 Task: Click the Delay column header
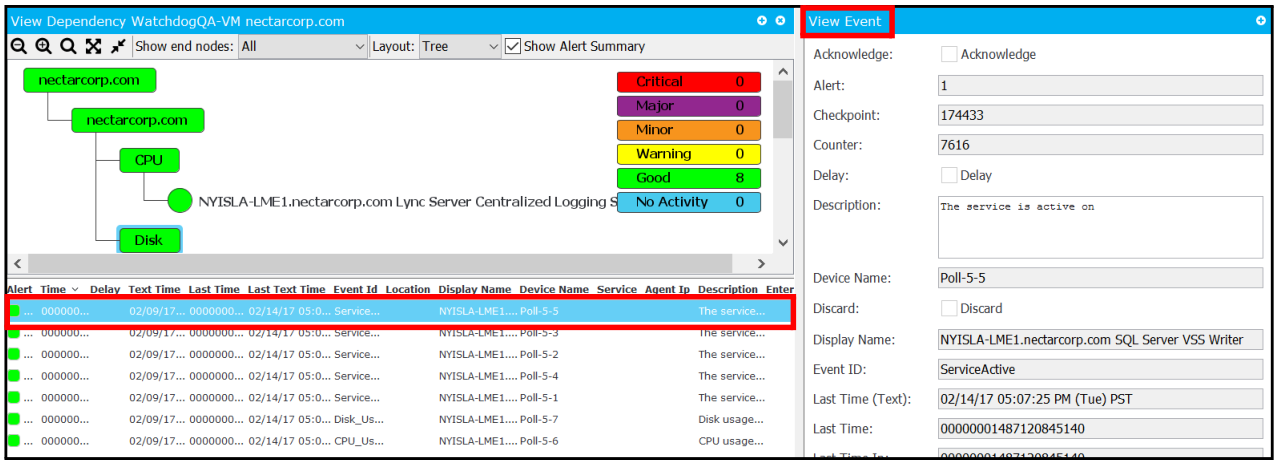(105, 290)
